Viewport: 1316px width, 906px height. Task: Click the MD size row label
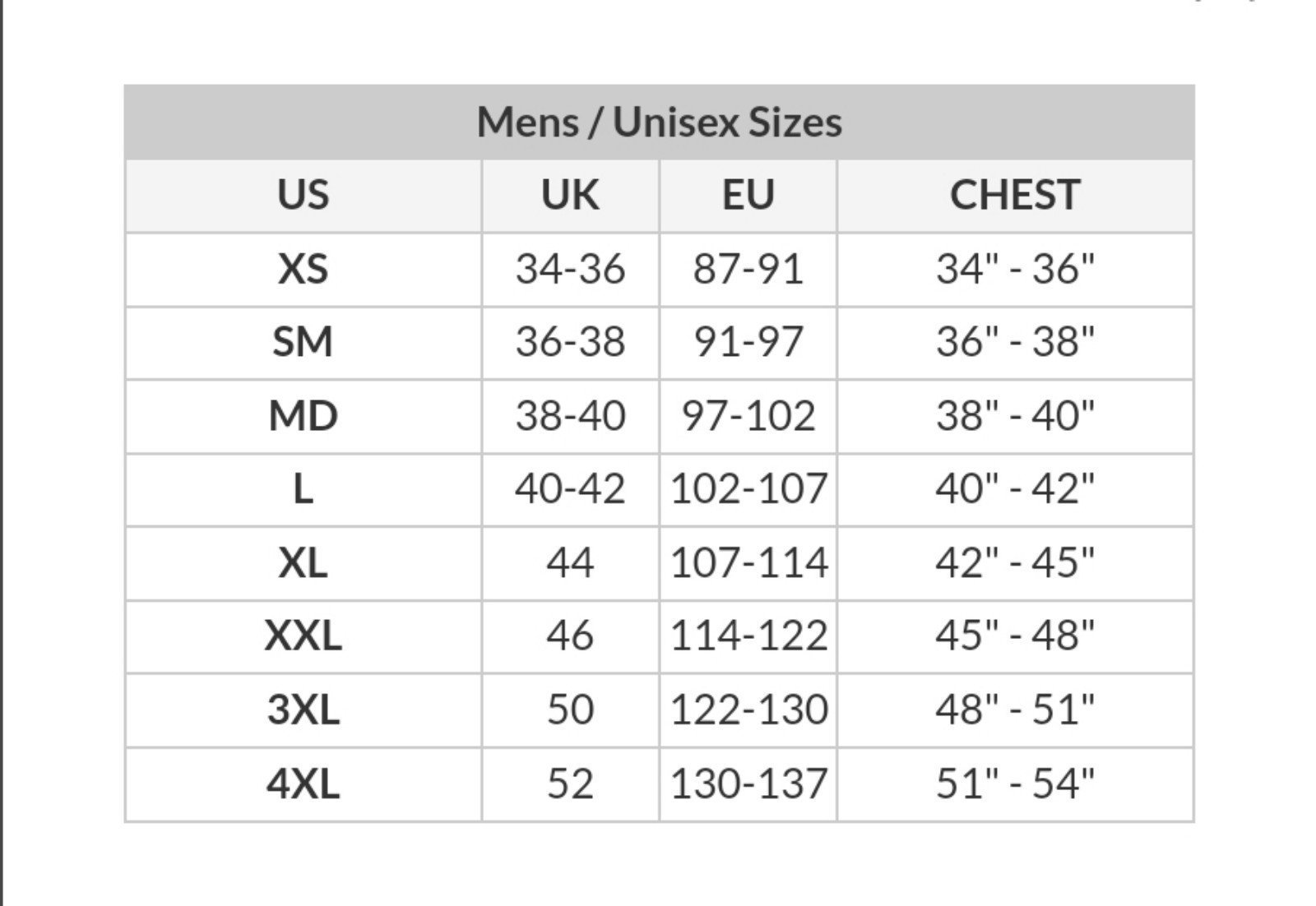coord(304,416)
